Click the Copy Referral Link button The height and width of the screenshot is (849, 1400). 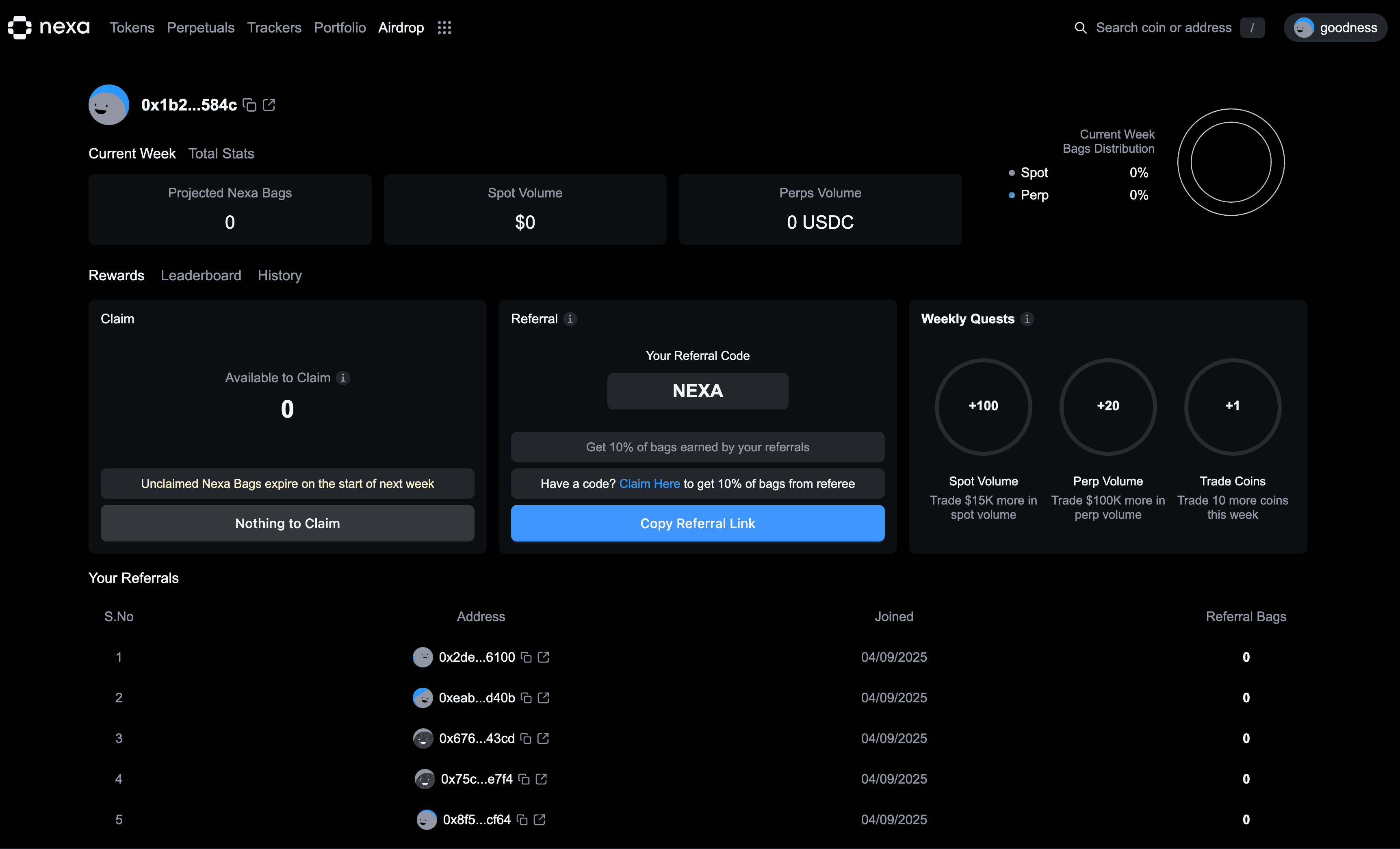tap(698, 523)
